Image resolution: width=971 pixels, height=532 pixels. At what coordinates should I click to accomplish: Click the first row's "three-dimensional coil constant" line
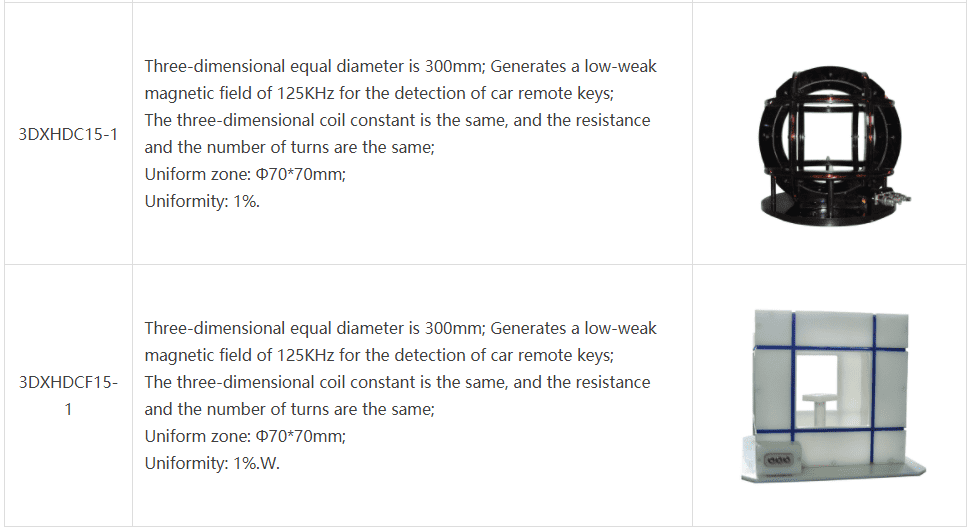tap(398, 120)
